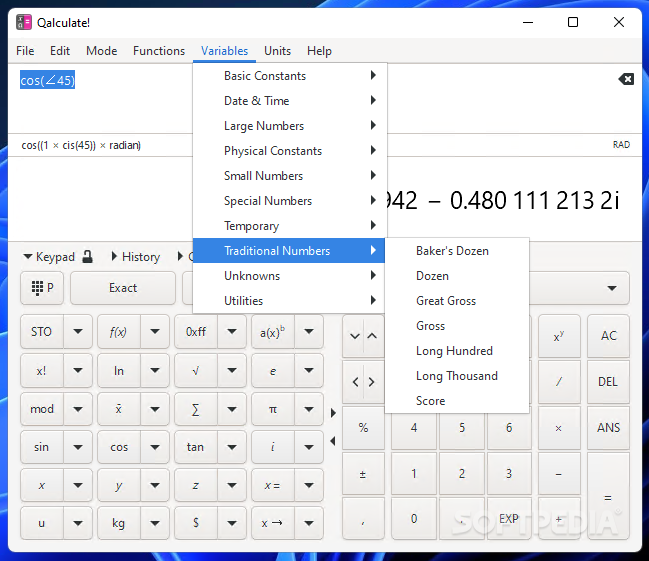649x561 pixels.
Task: Click the x = solve button
Action: [x=273, y=485]
